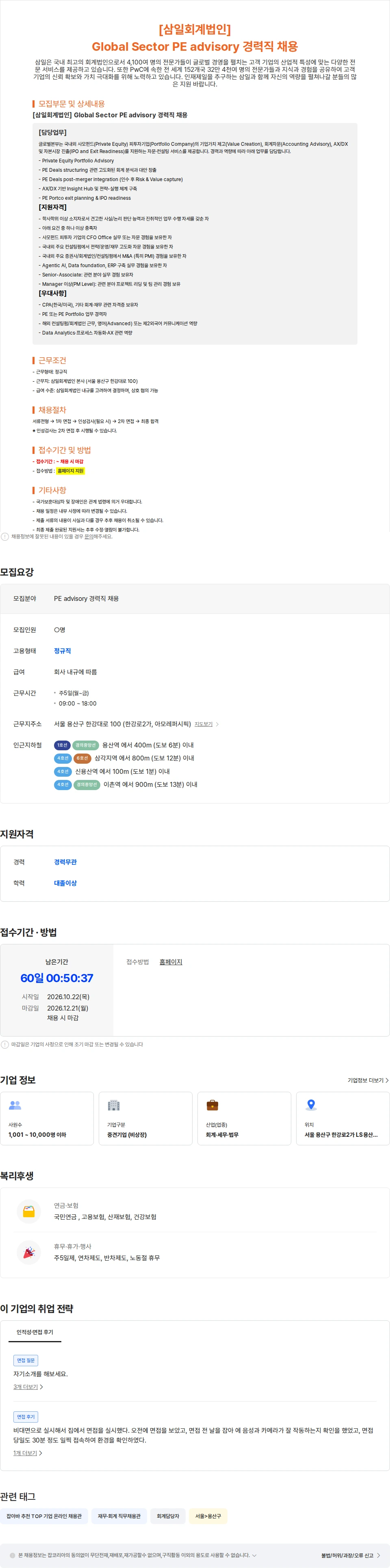Screen dimensions: 390x1568
Task: Click info icon beside 채용정보에 잘못된 내용
Action: pos(5,537)
